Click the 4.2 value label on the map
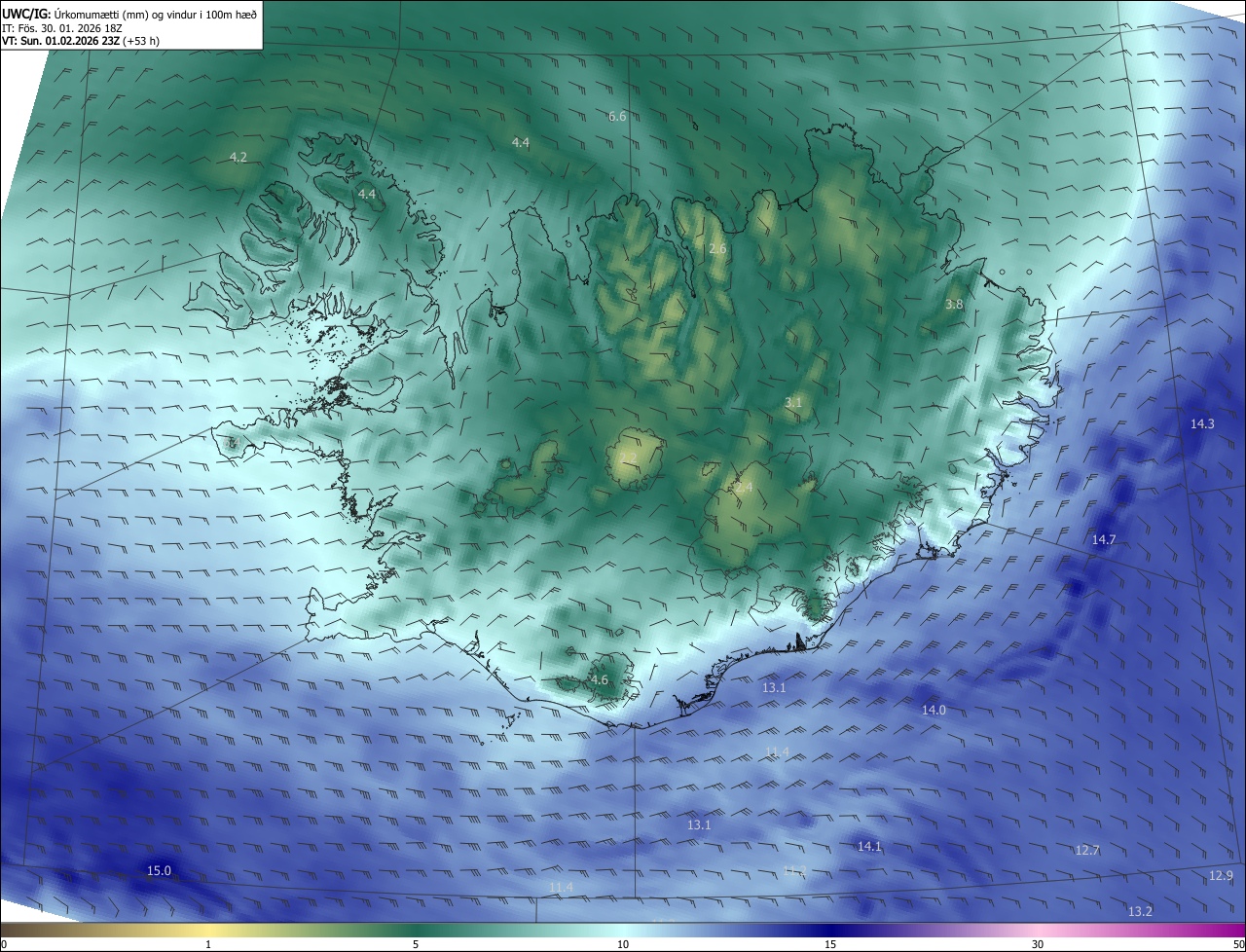 coord(238,157)
